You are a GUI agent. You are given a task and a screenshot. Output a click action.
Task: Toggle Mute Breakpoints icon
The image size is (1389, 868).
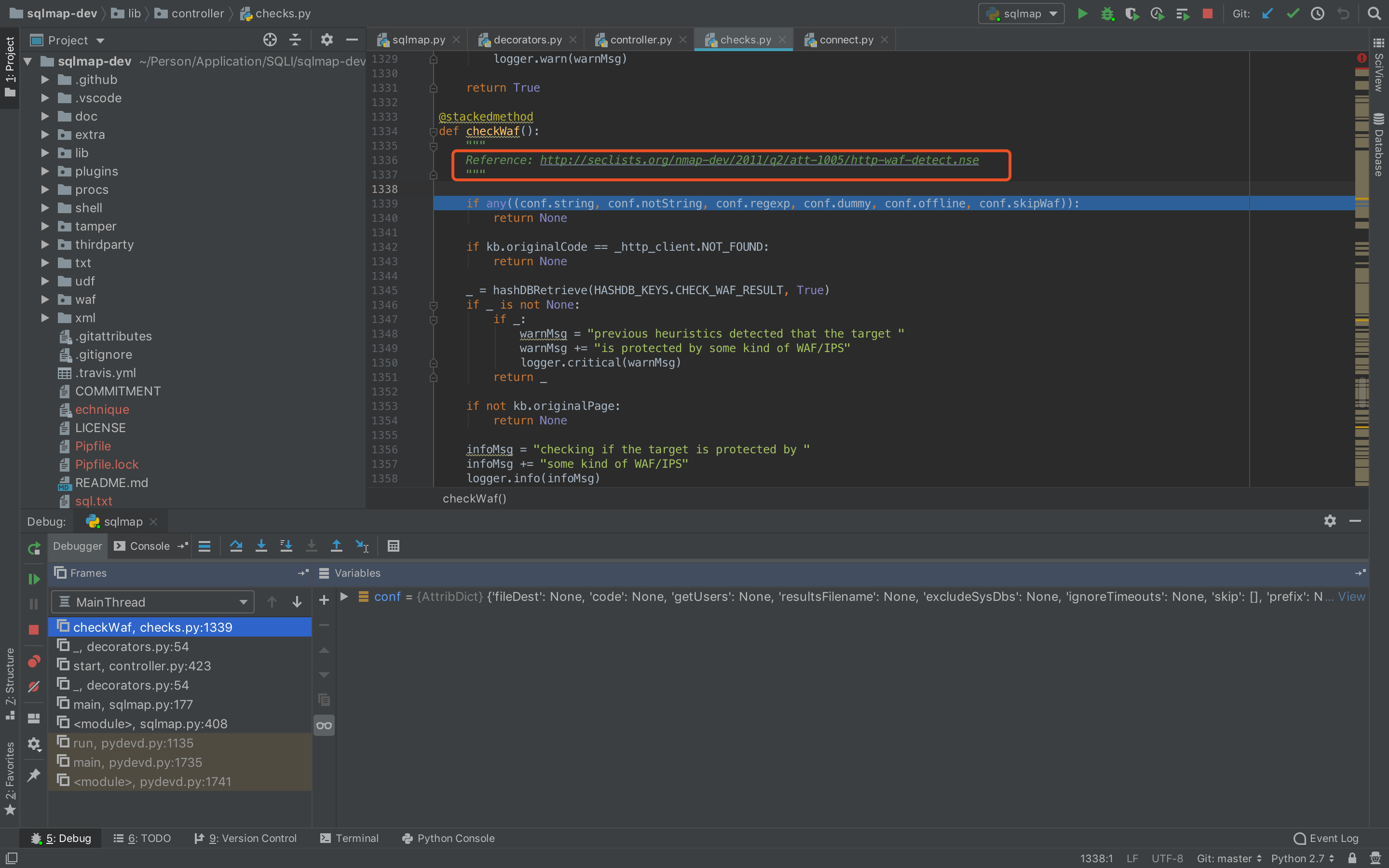click(x=34, y=687)
